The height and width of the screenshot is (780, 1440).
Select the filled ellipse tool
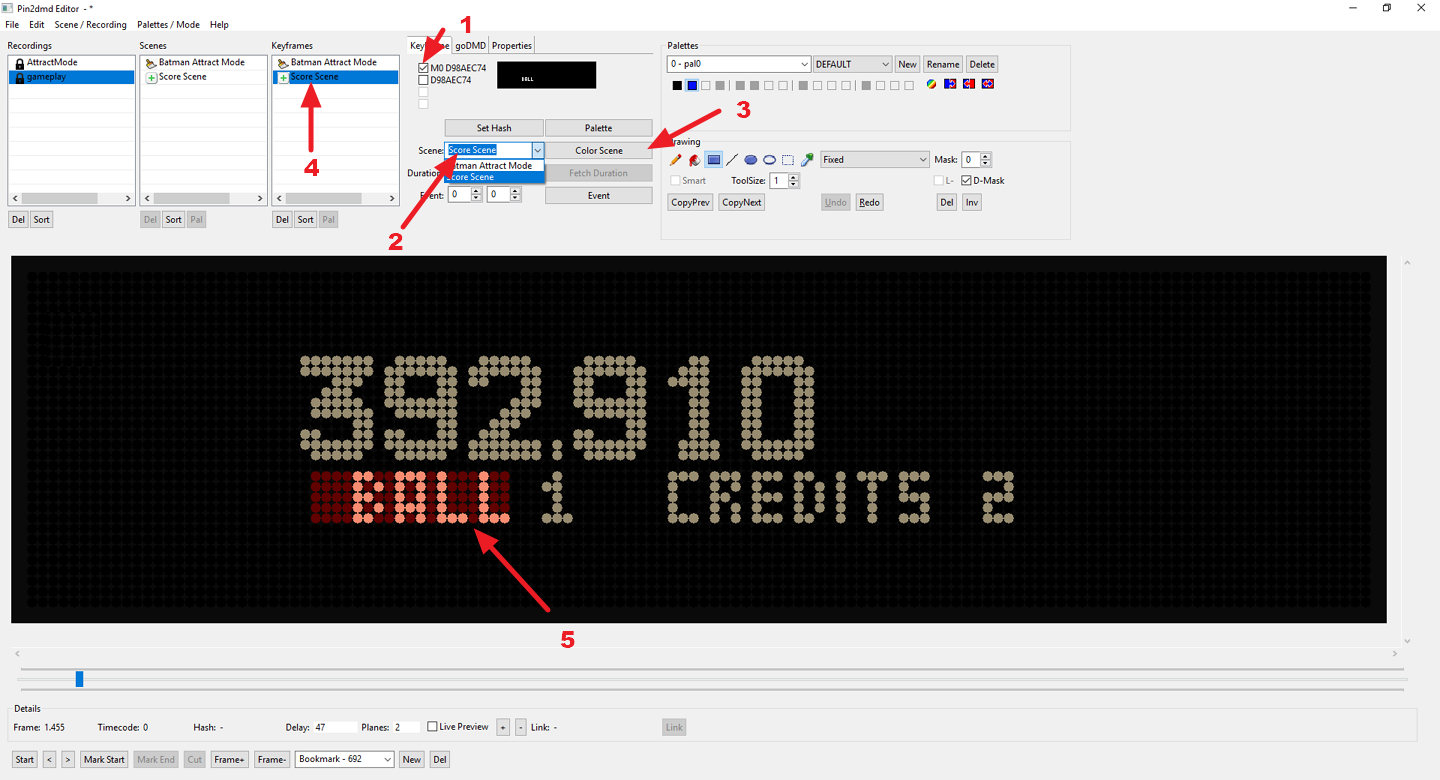(751, 160)
